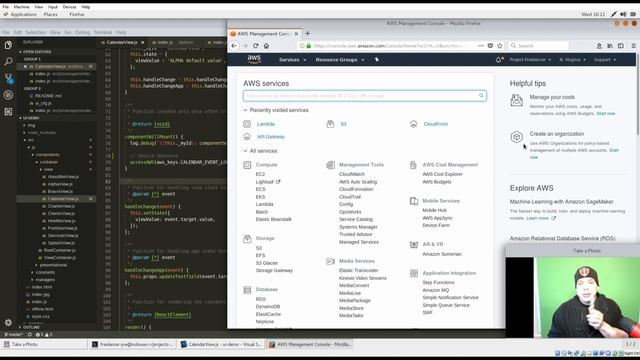Open the Debug activity bar icon

click(8, 95)
